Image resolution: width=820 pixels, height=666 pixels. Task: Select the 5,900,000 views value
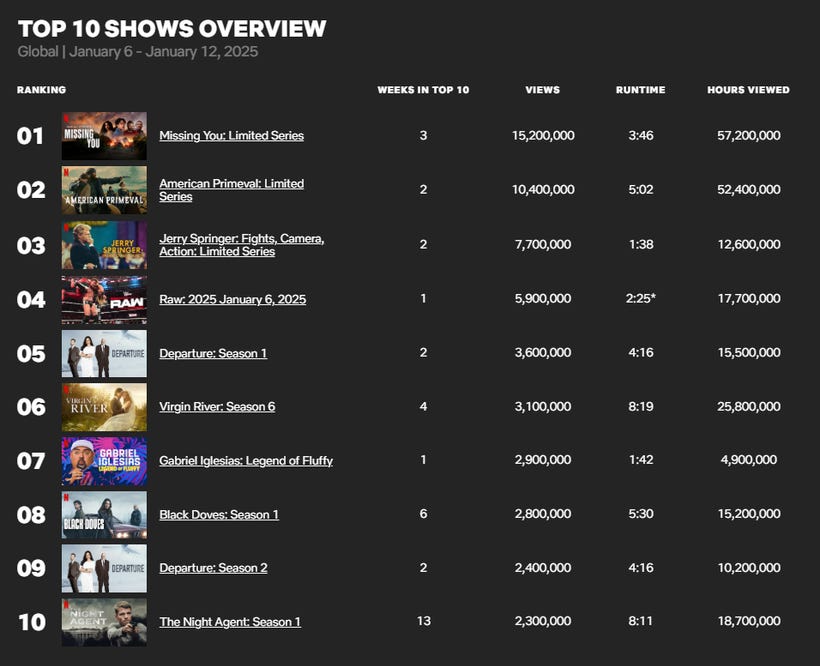click(543, 298)
